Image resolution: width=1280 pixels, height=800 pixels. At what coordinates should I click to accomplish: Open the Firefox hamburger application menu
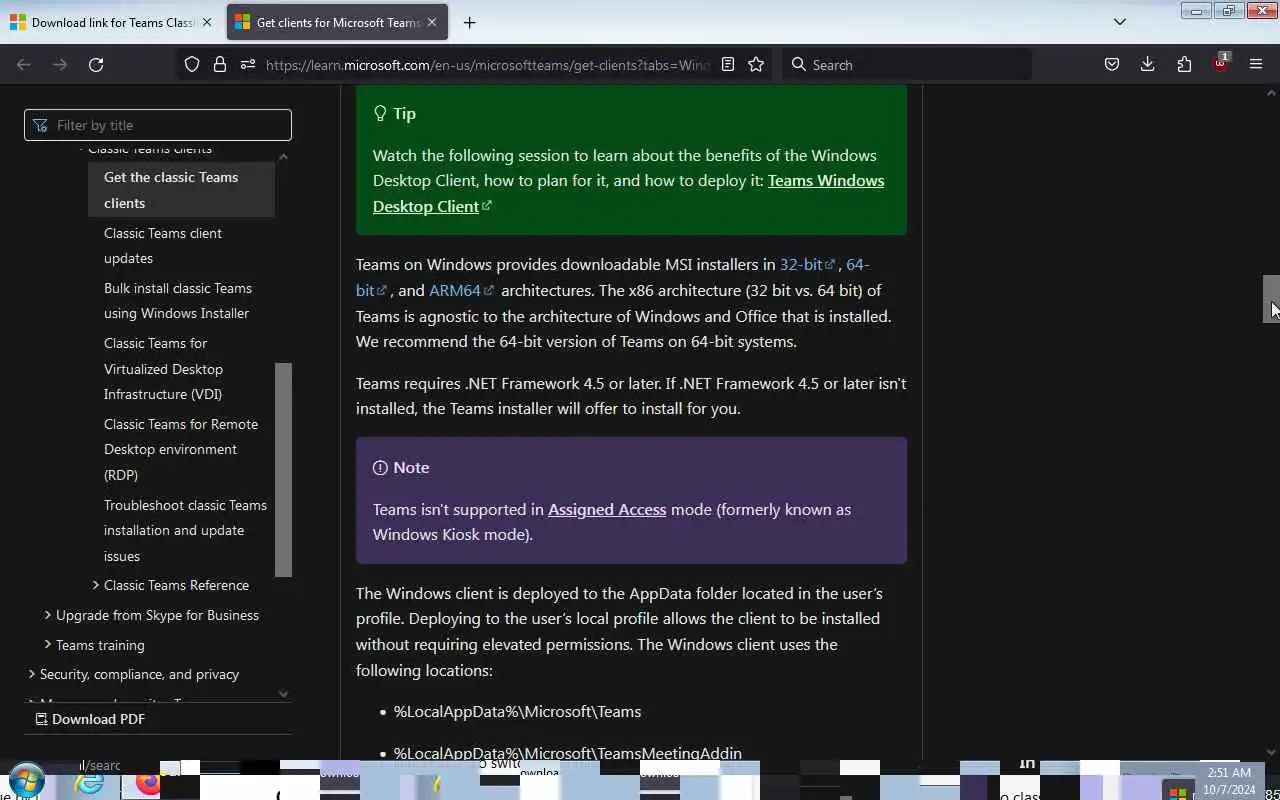coord(1256,64)
